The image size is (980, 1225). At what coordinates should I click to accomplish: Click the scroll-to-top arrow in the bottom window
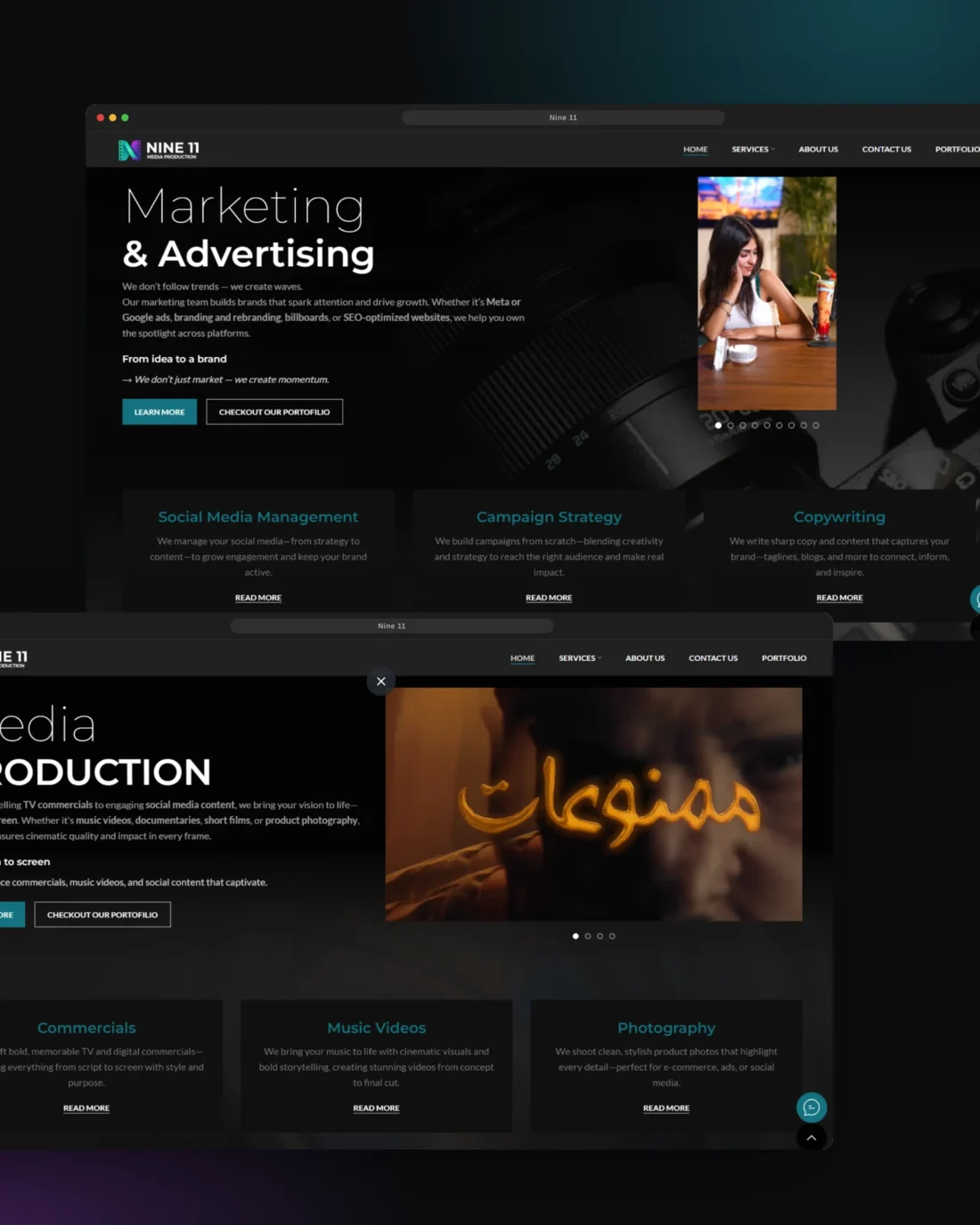coord(812,1138)
